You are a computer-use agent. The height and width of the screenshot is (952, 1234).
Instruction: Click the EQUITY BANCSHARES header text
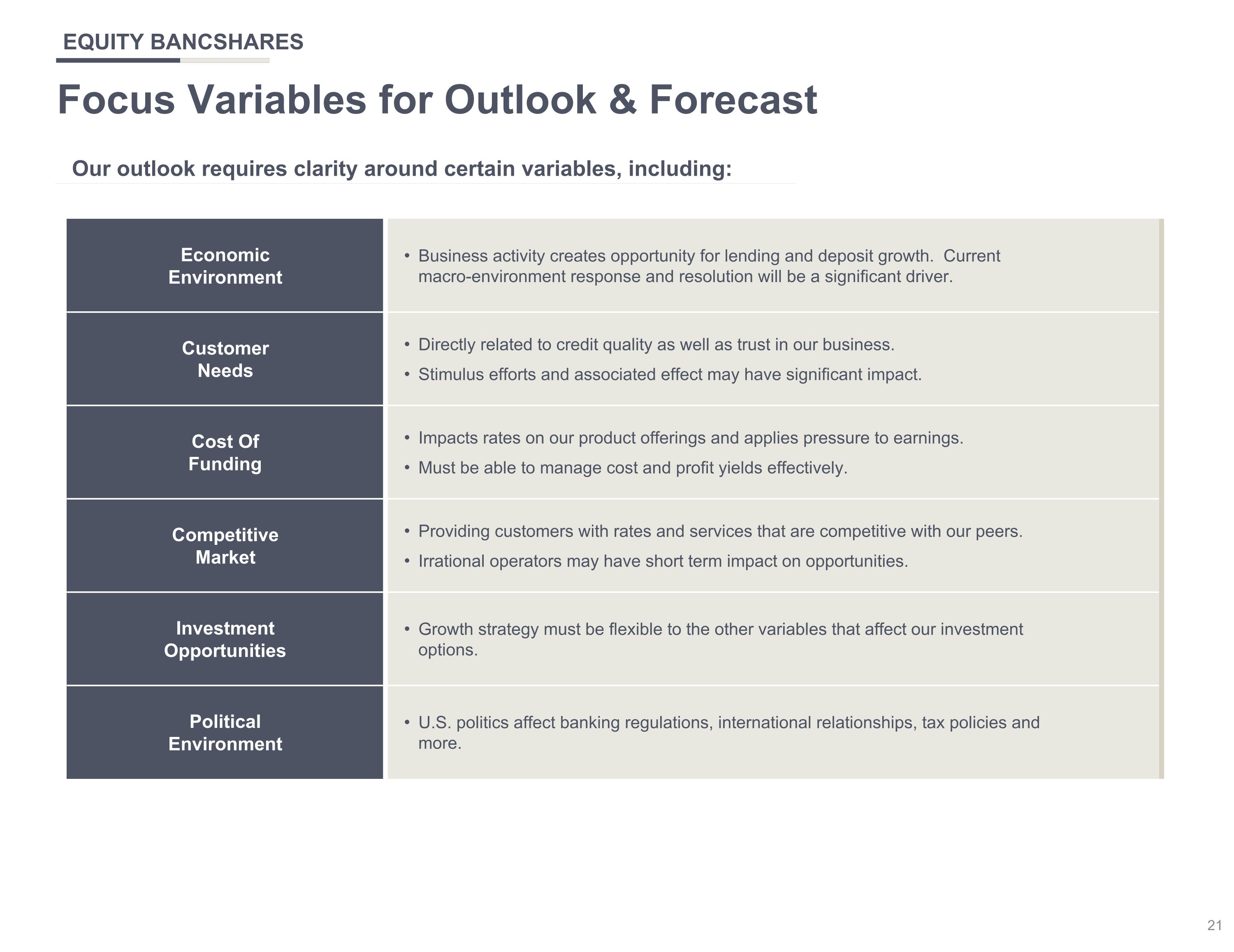(183, 42)
